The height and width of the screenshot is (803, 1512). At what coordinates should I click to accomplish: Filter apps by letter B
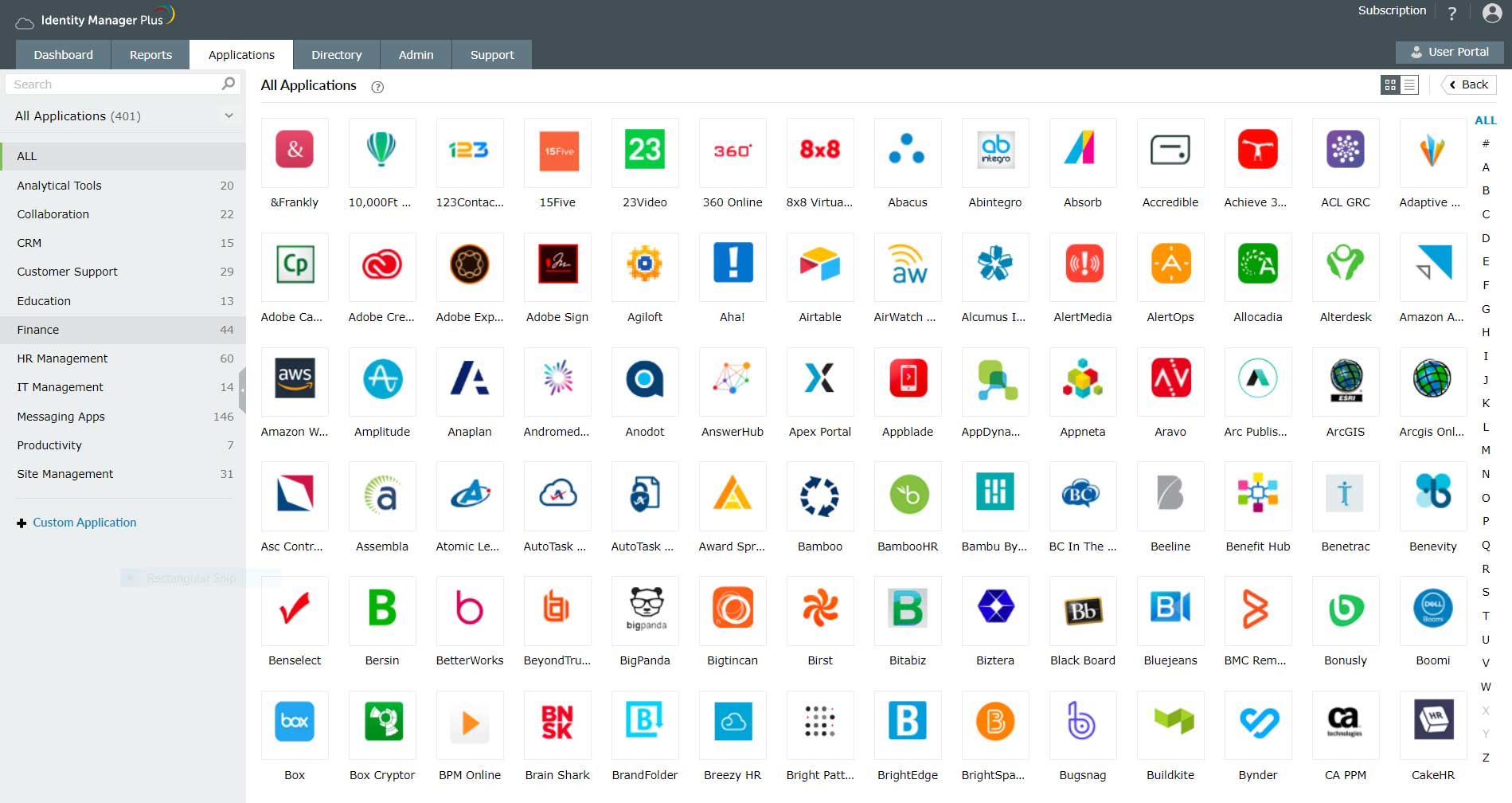coord(1486,190)
